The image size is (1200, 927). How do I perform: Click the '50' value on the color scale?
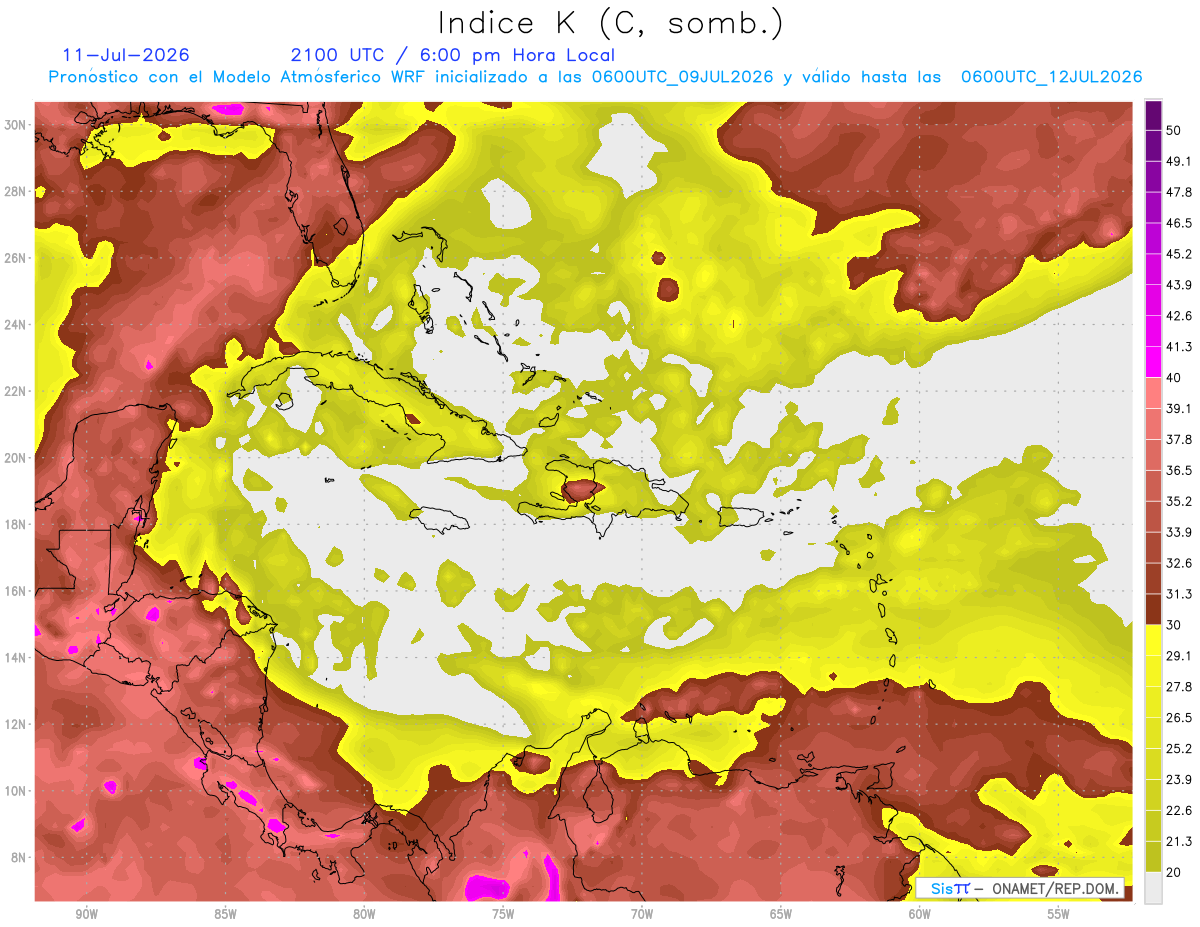1173,130
